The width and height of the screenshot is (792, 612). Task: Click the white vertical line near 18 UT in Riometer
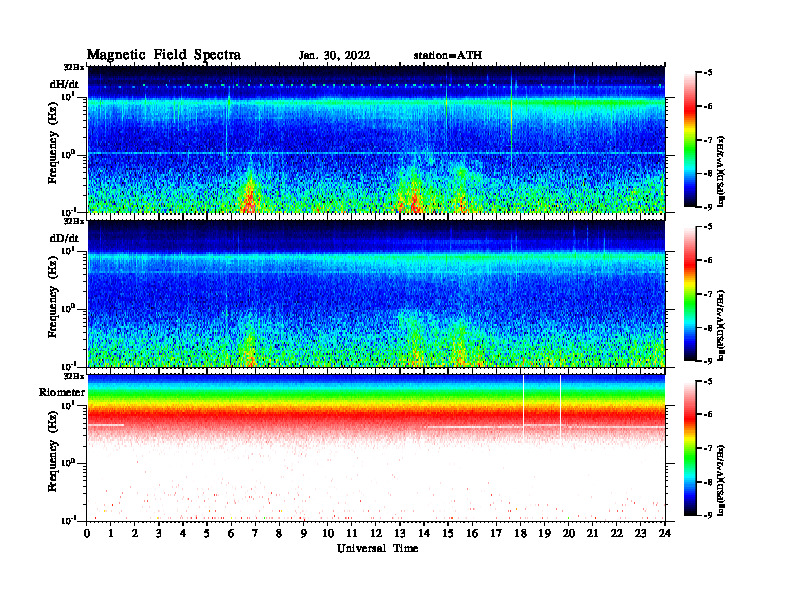[523, 406]
